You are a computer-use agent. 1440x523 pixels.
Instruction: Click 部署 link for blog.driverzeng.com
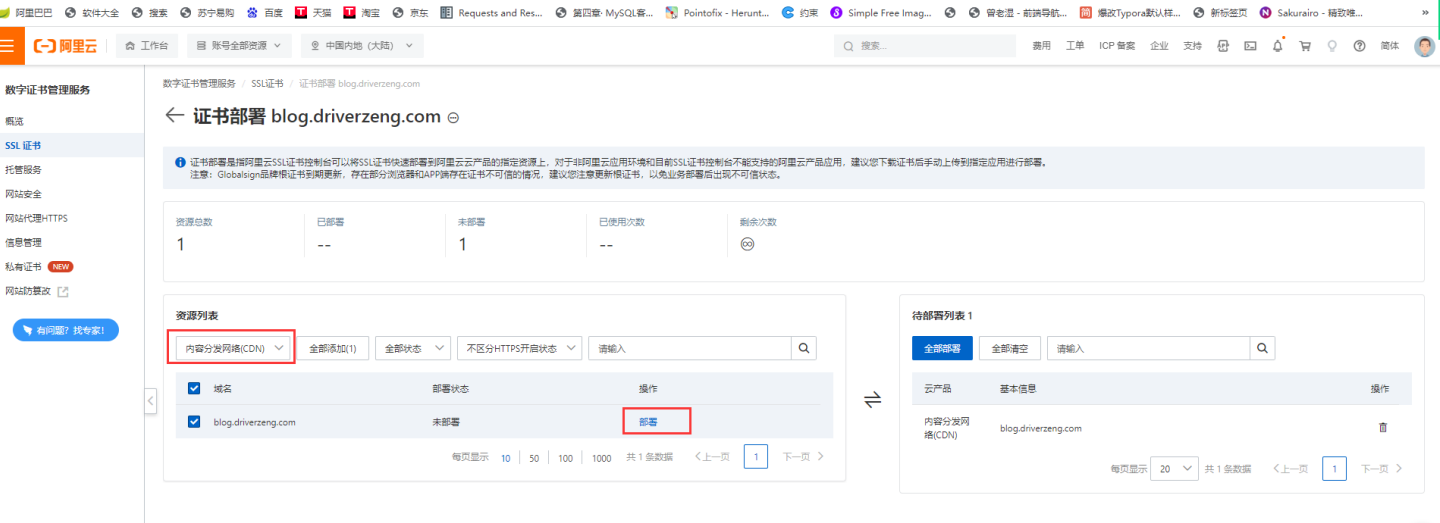648,422
